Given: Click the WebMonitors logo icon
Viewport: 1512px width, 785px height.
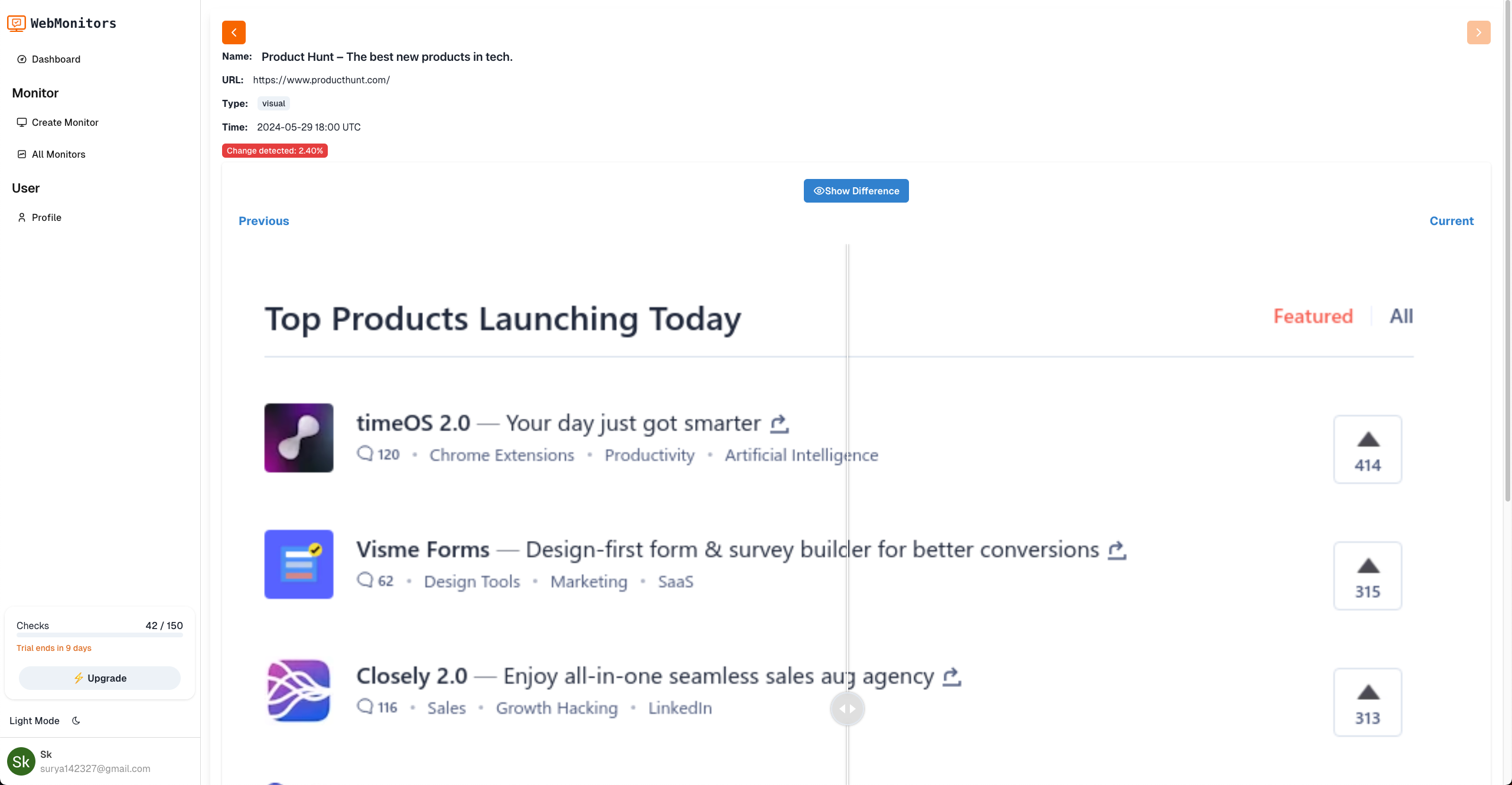Looking at the screenshot, I should 16,23.
